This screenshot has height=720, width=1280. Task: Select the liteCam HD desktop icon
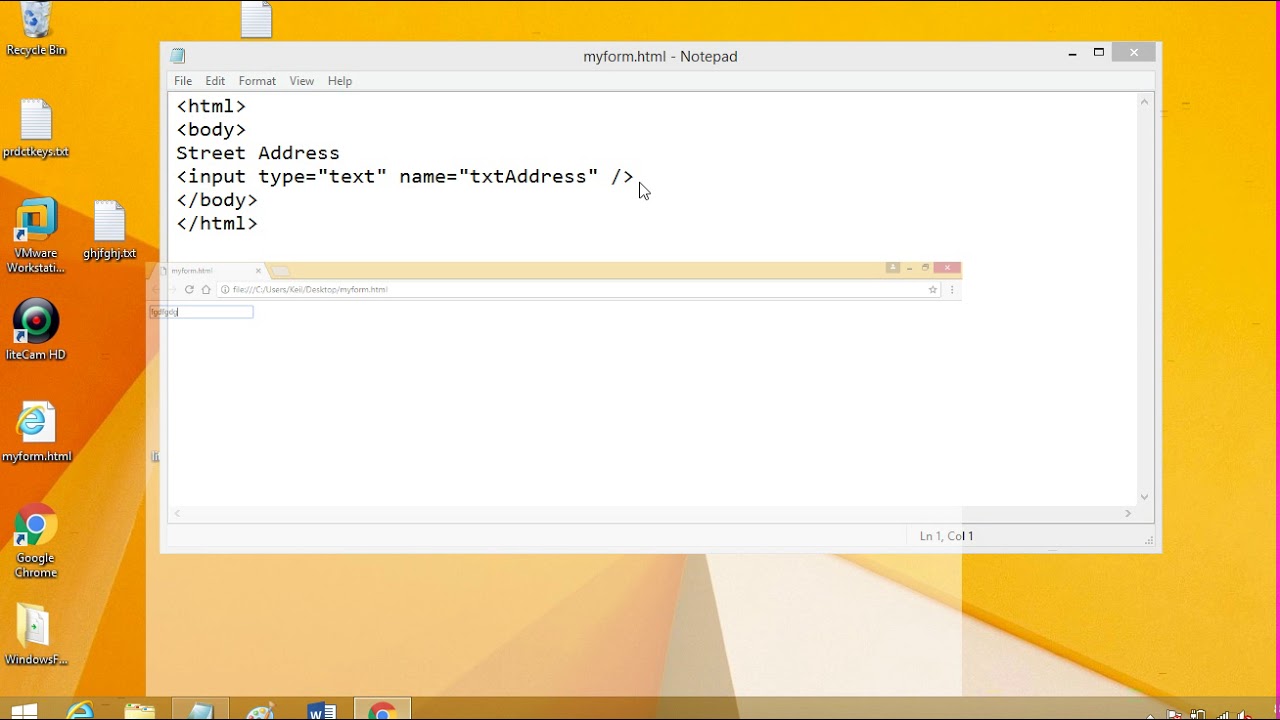(36, 330)
